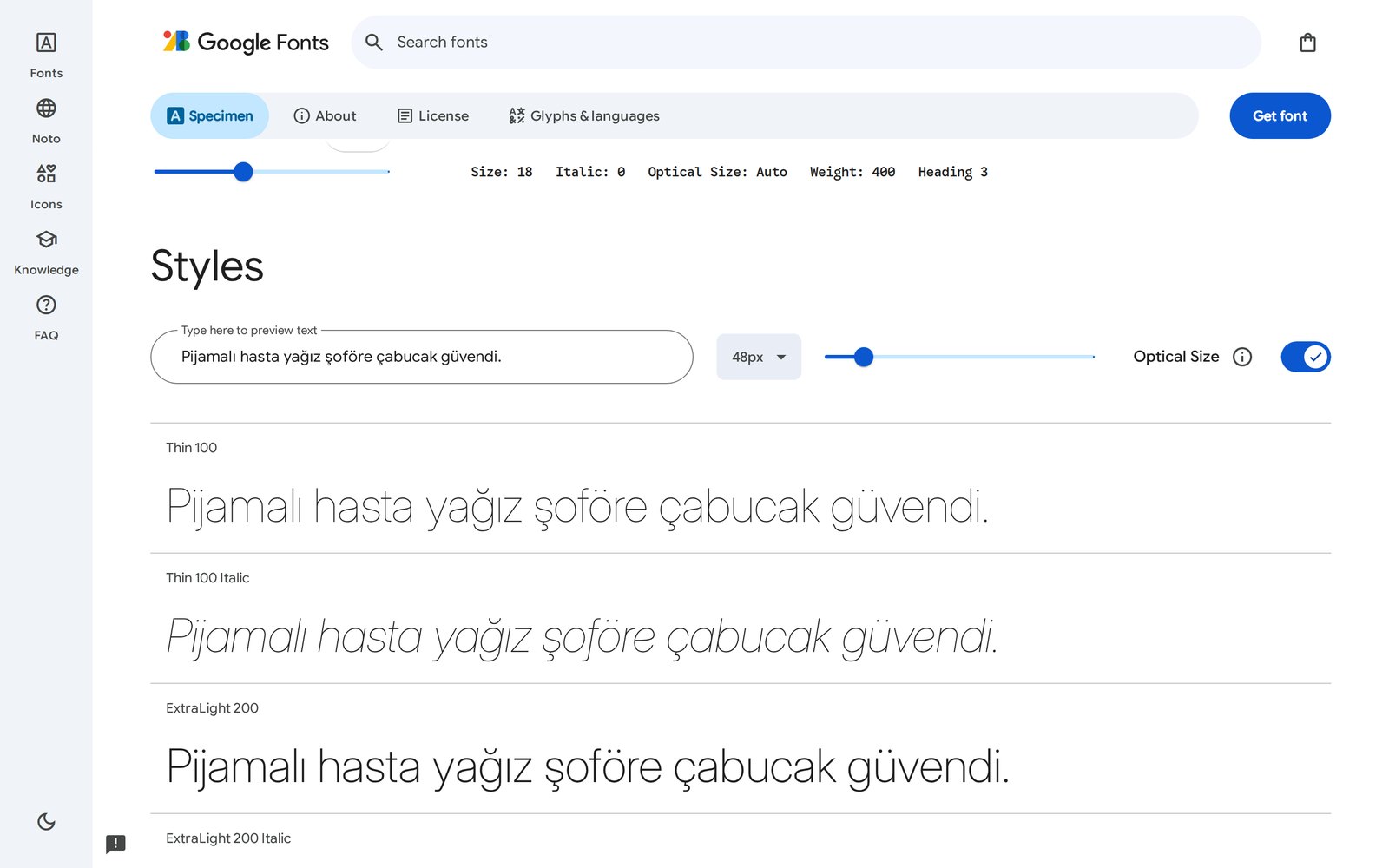Open the License tab

433,115
